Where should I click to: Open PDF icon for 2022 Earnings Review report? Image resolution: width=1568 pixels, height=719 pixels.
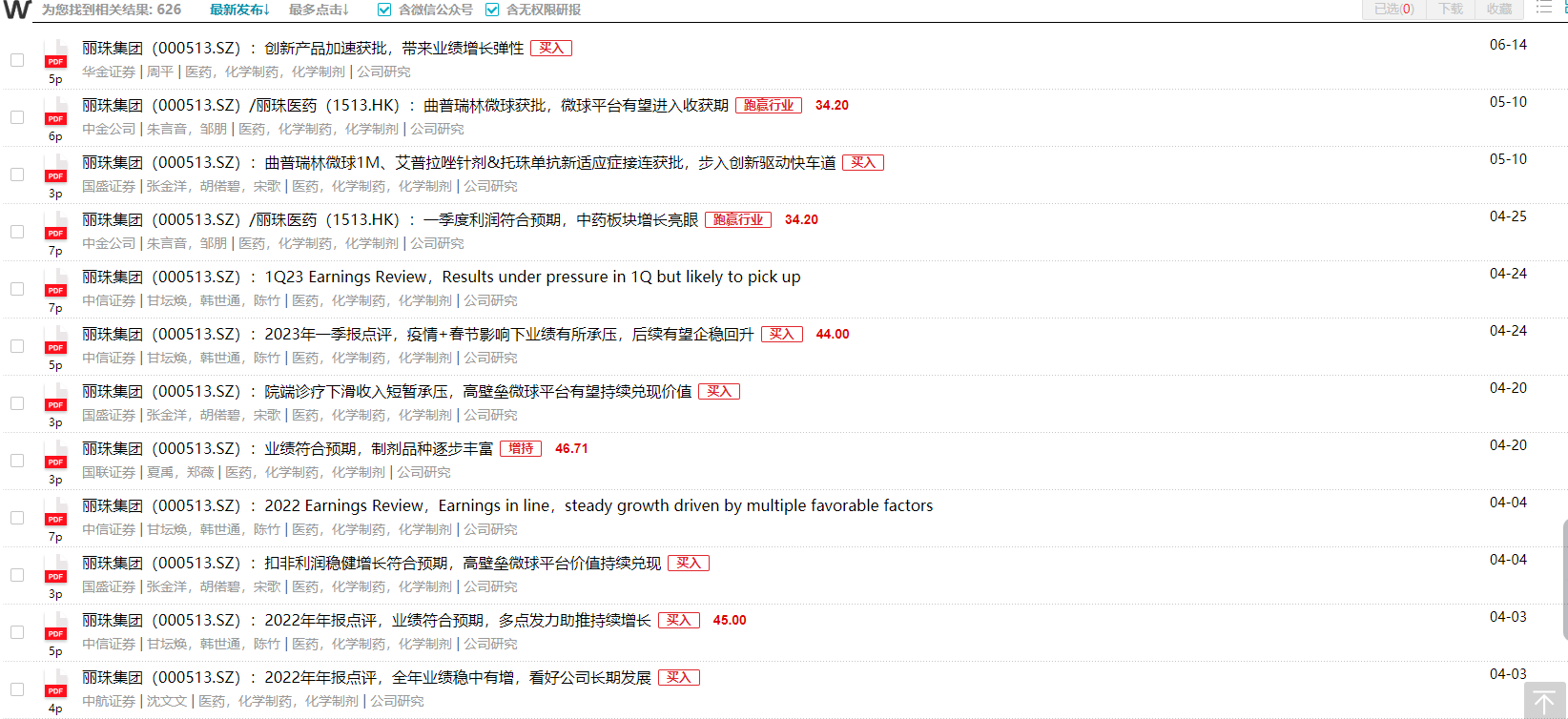coord(55,512)
